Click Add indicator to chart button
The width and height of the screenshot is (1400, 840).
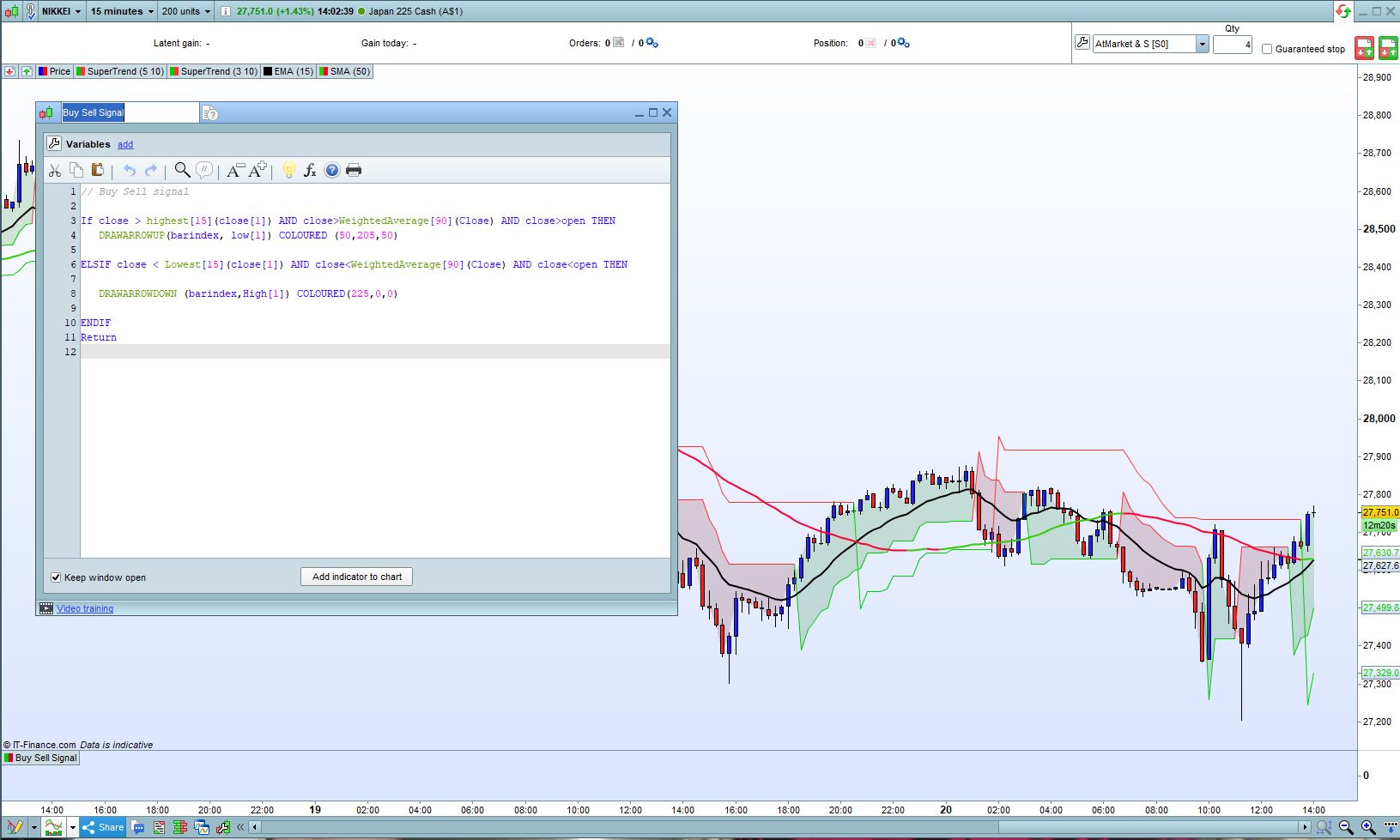pos(356,577)
